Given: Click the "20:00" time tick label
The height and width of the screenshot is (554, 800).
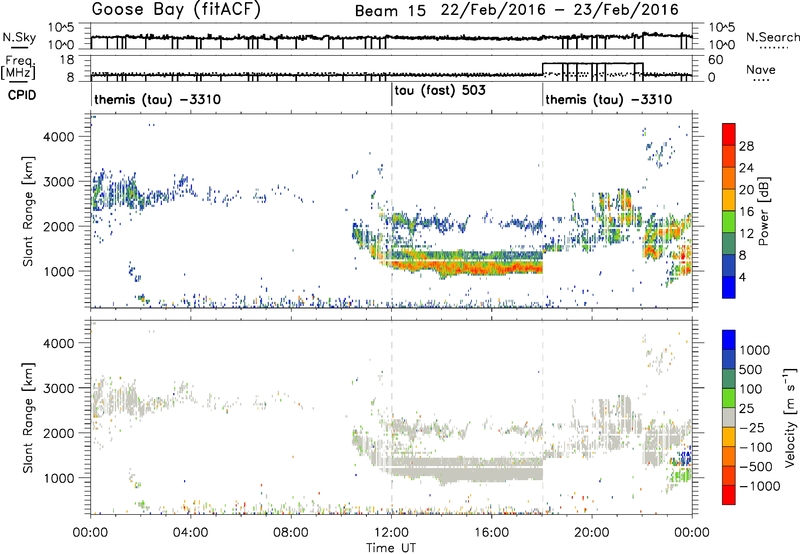Looking at the screenshot, I should [x=592, y=533].
